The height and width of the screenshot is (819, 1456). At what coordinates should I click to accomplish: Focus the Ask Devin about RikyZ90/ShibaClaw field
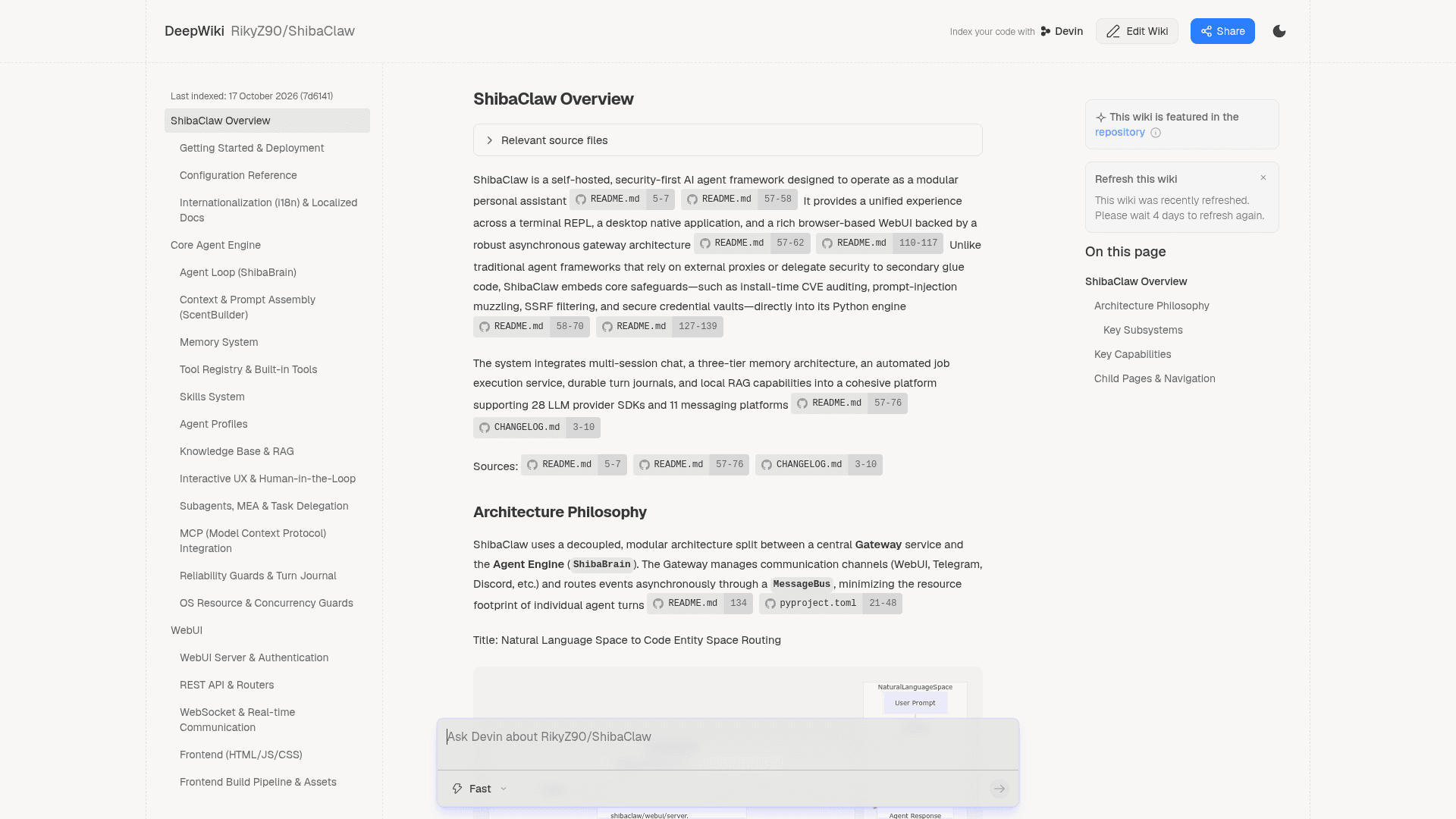[x=728, y=737]
